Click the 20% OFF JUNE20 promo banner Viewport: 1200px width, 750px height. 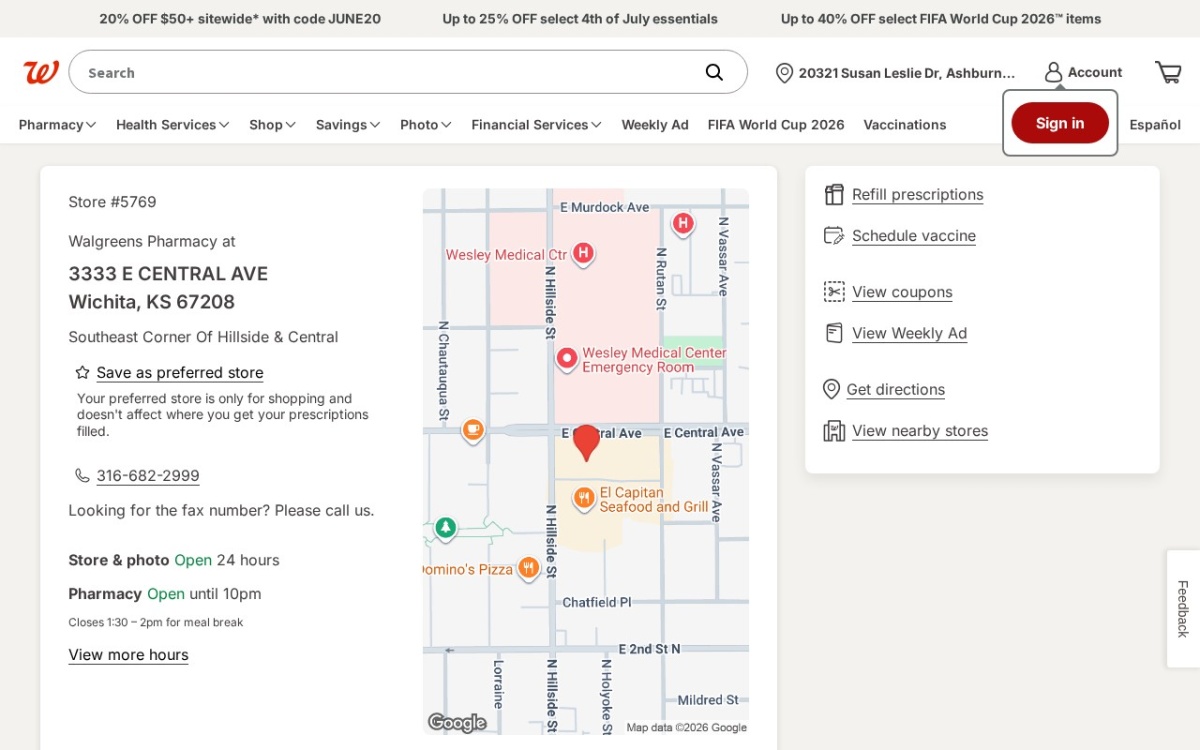coord(240,18)
